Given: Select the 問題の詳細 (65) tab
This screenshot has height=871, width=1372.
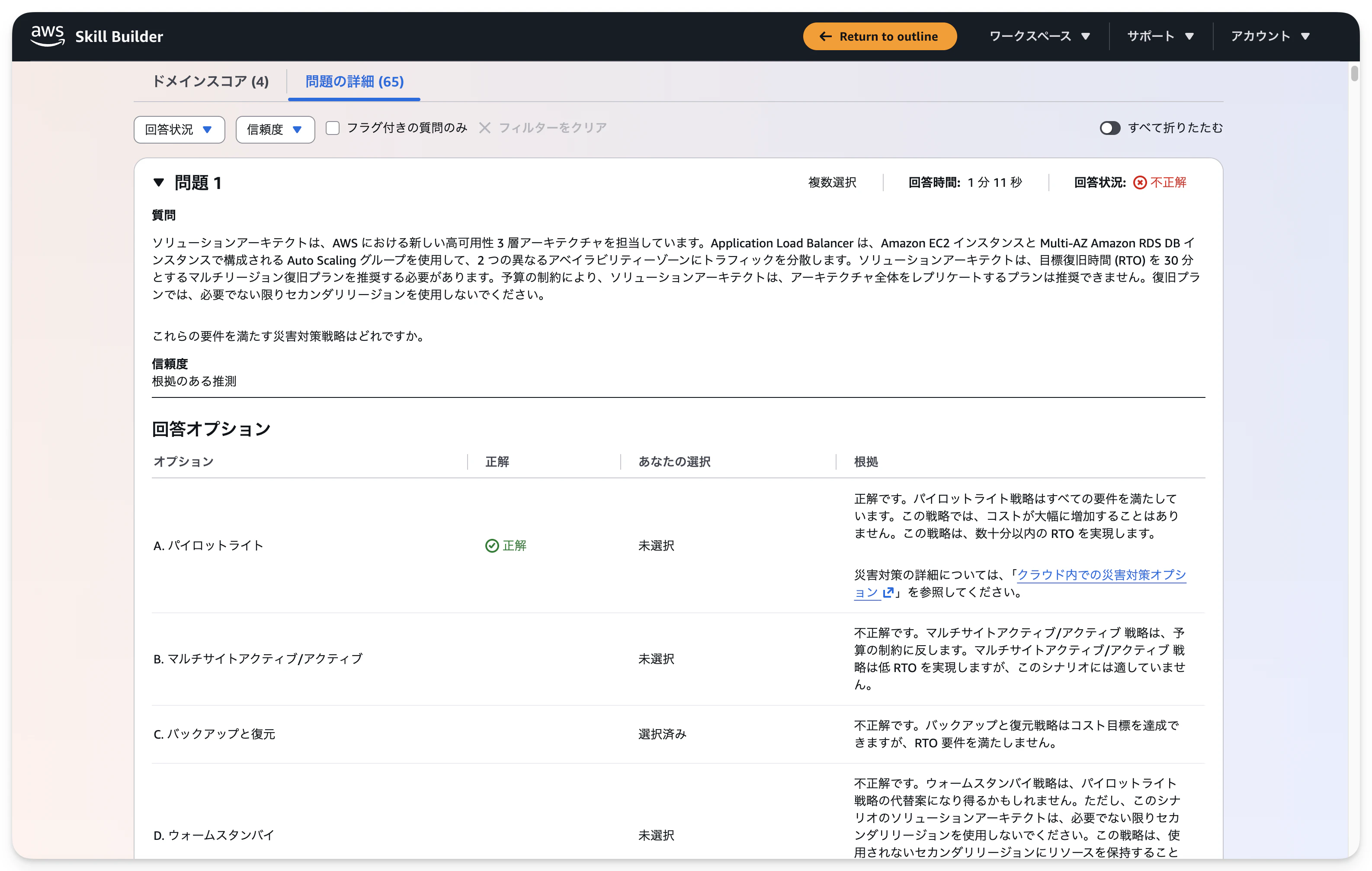Looking at the screenshot, I should pyautogui.click(x=354, y=81).
